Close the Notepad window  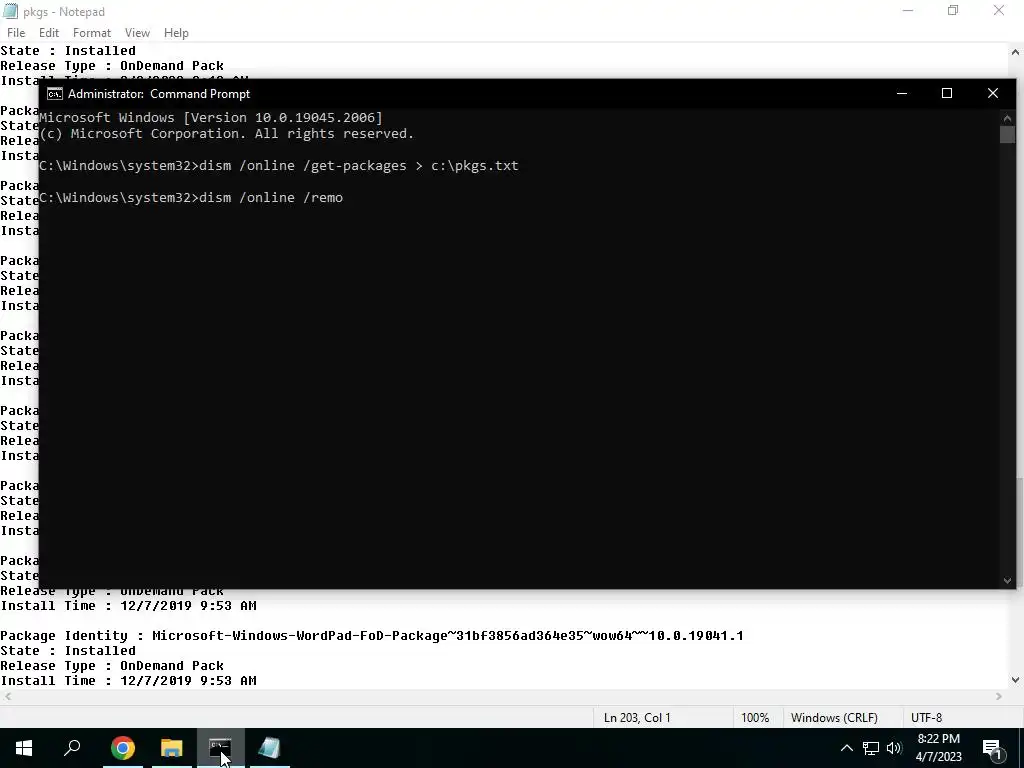point(999,11)
